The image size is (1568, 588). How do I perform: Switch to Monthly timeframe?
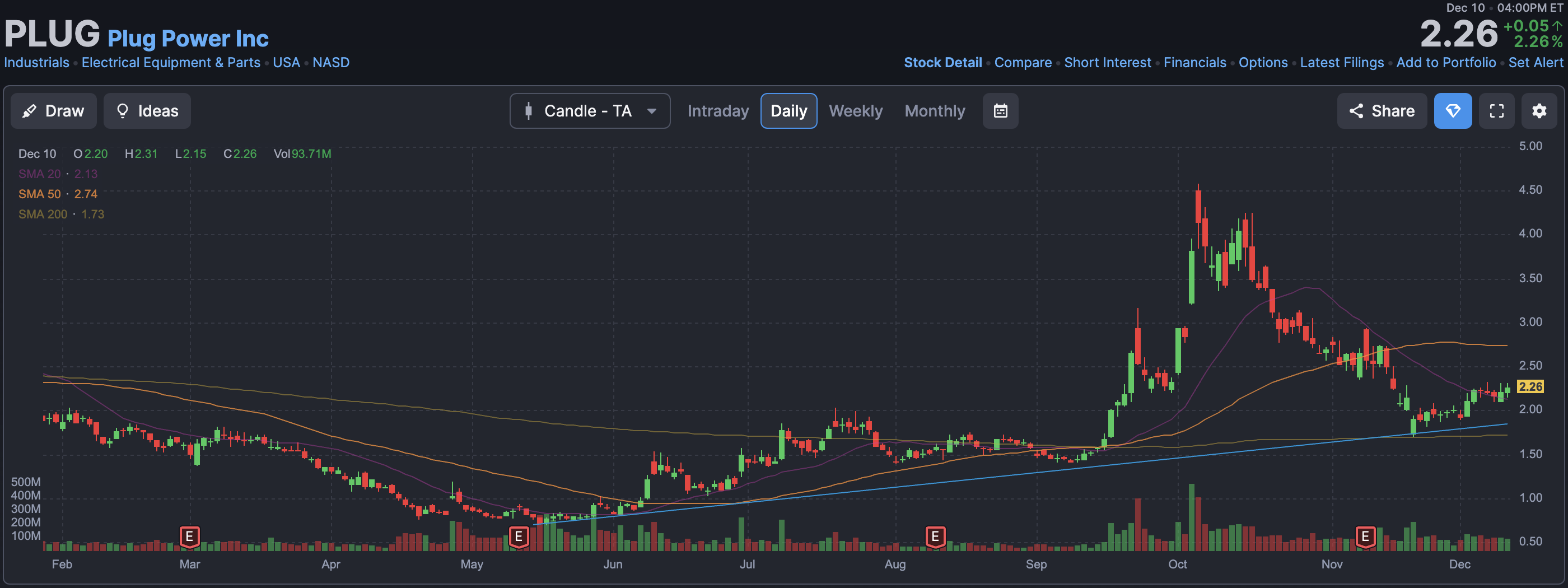pyautogui.click(x=934, y=111)
